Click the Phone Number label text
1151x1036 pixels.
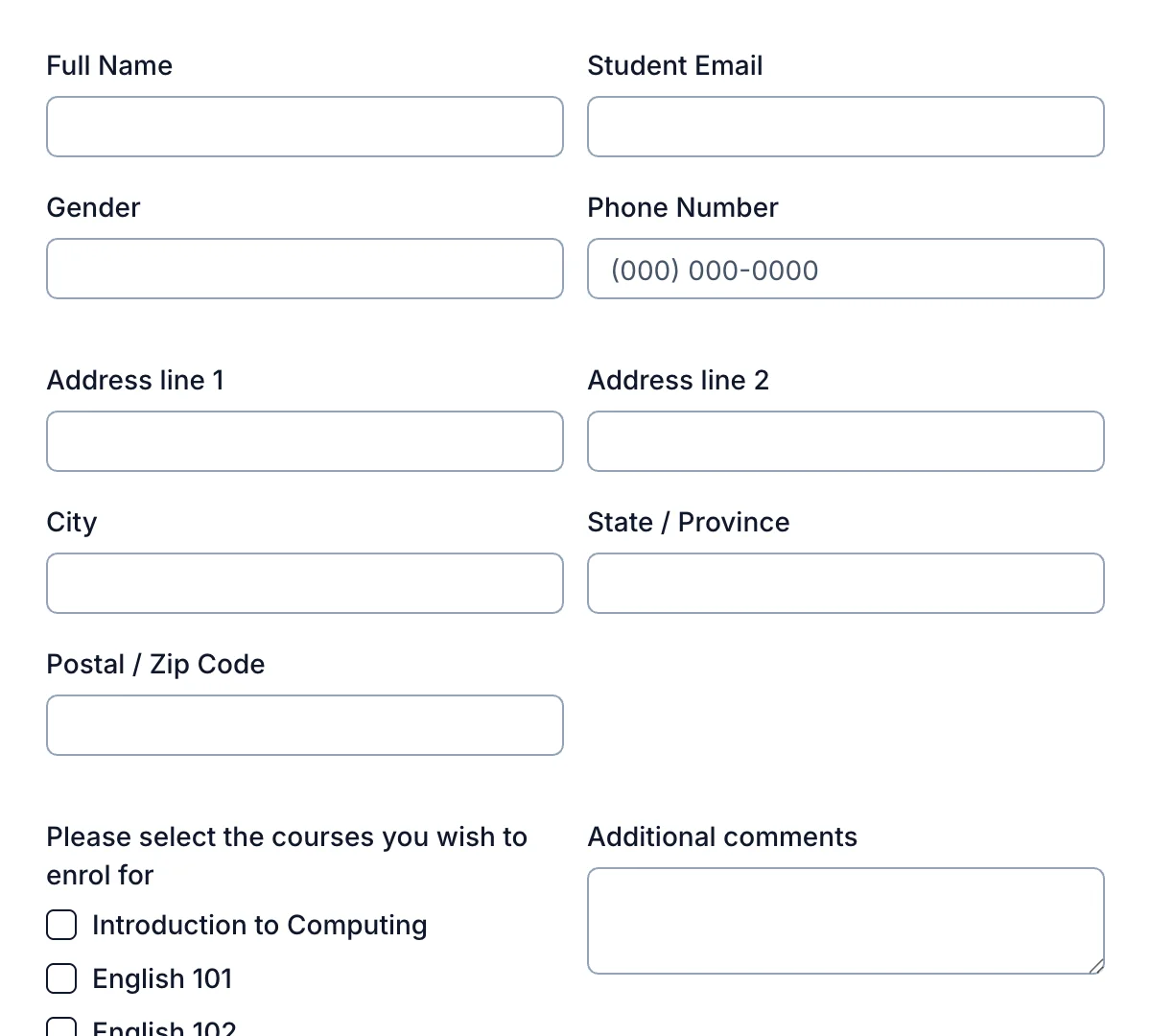tap(682, 207)
